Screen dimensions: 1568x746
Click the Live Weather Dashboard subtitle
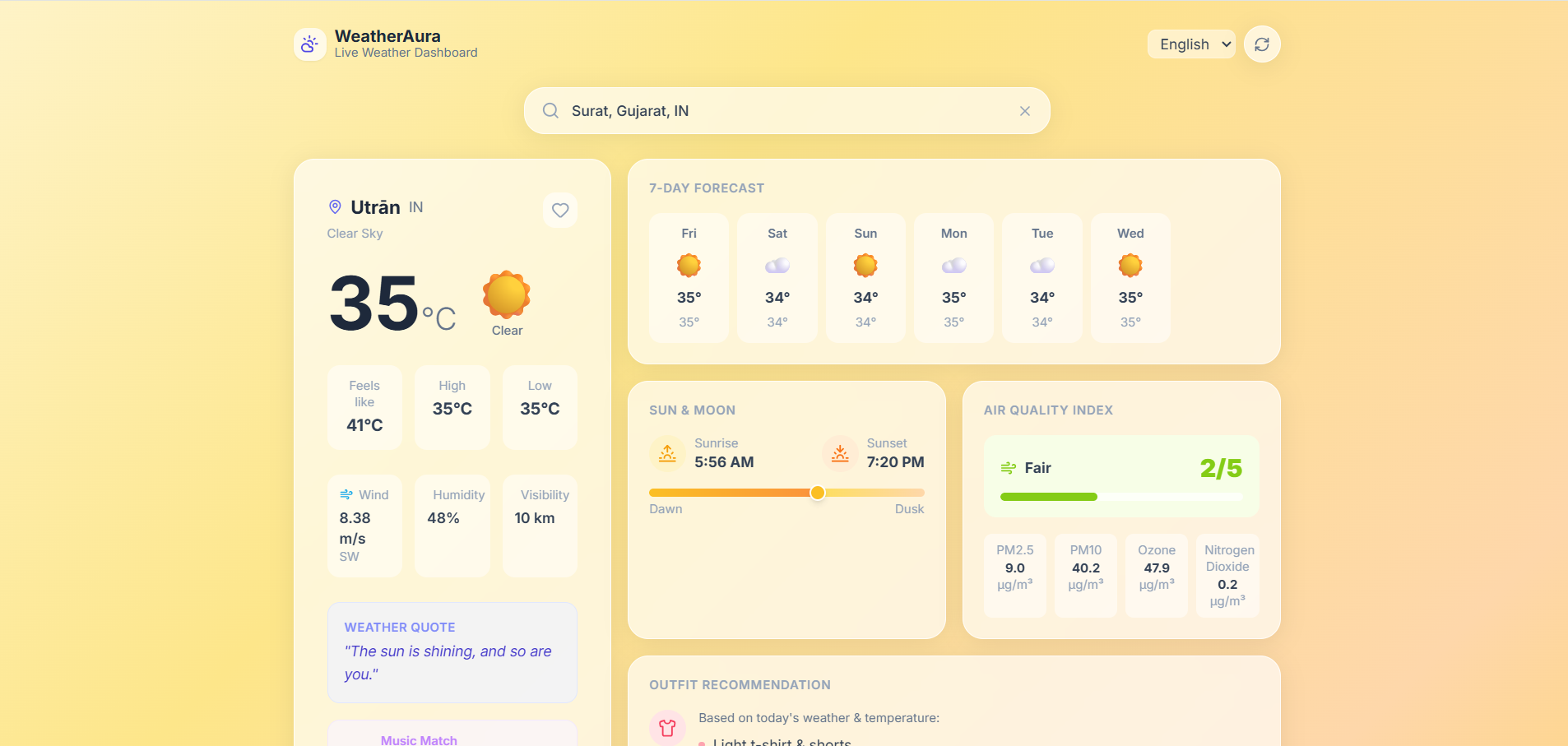[406, 53]
